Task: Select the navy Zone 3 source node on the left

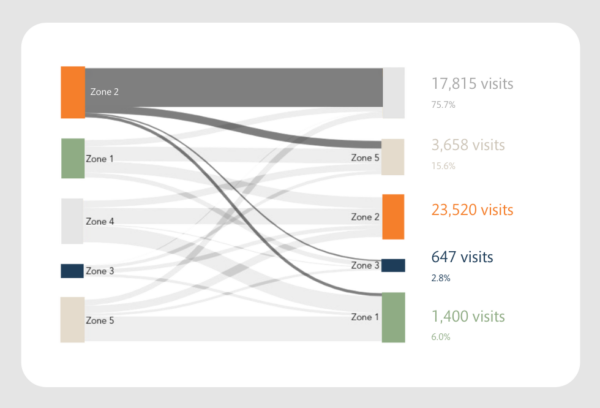Action: click(72, 271)
